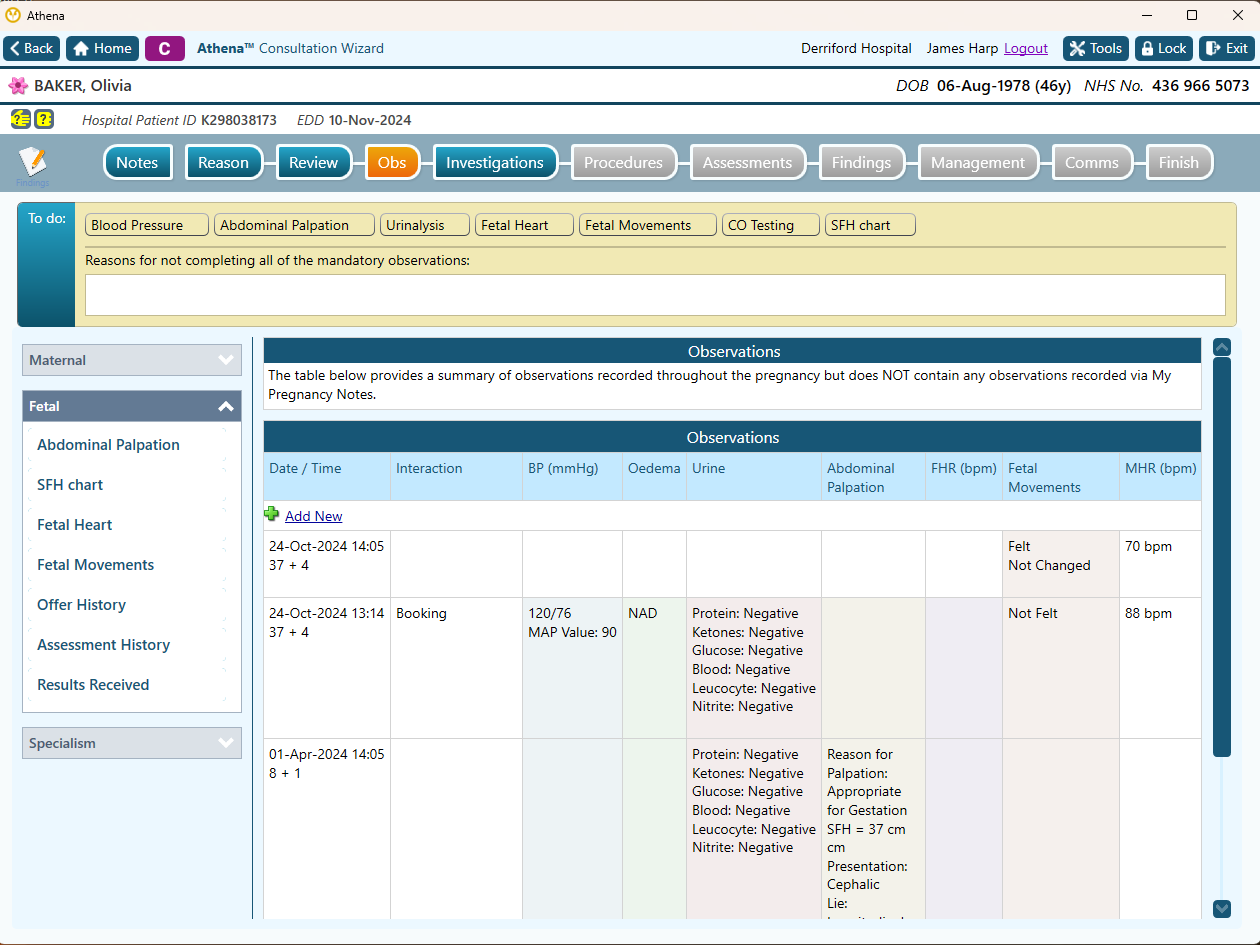Open Abdominal Palpation in Fetal list
The height and width of the screenshot is (945, 1260).
[108, 445]
